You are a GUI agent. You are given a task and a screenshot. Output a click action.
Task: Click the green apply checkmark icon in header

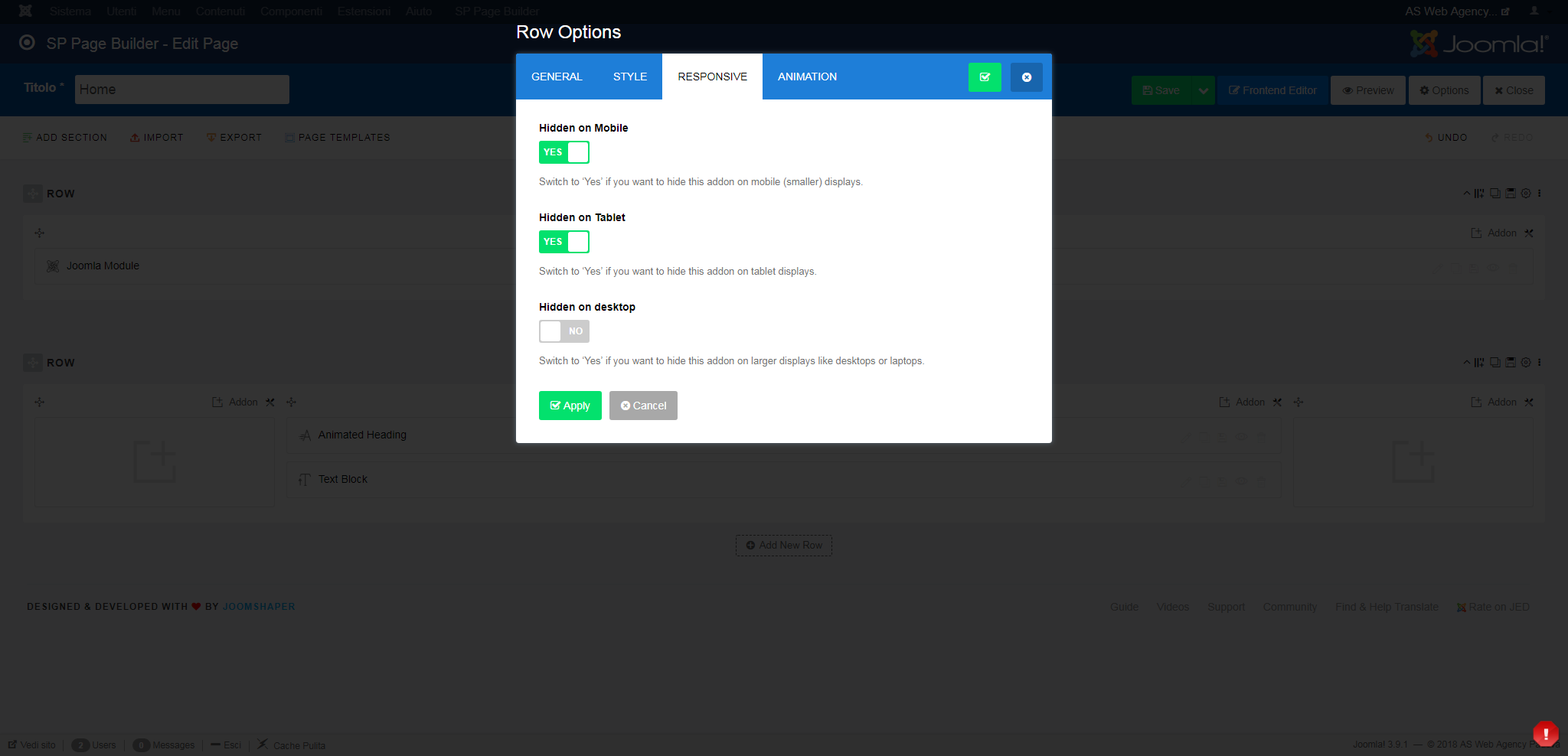[985, 77]
